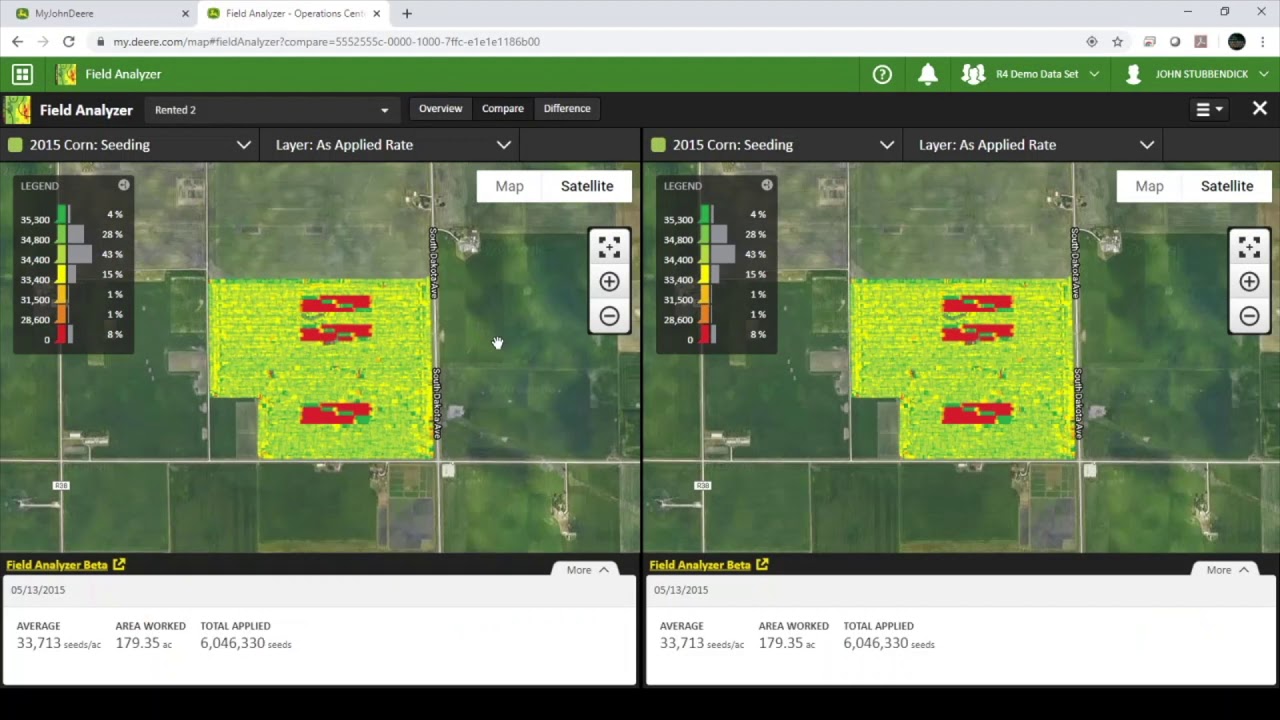Click the address bar URL
The image size is (1280, 720).
(326, 42)
